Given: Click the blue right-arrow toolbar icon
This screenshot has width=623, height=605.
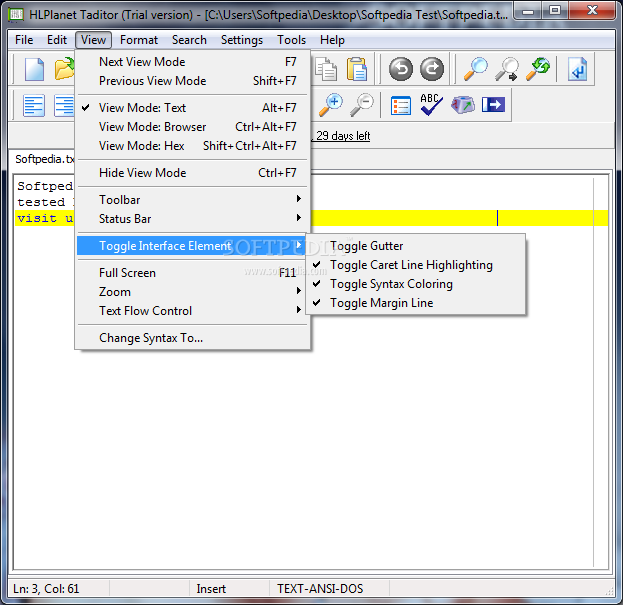Looking at the screenshot, I should [x=493, y=104].
